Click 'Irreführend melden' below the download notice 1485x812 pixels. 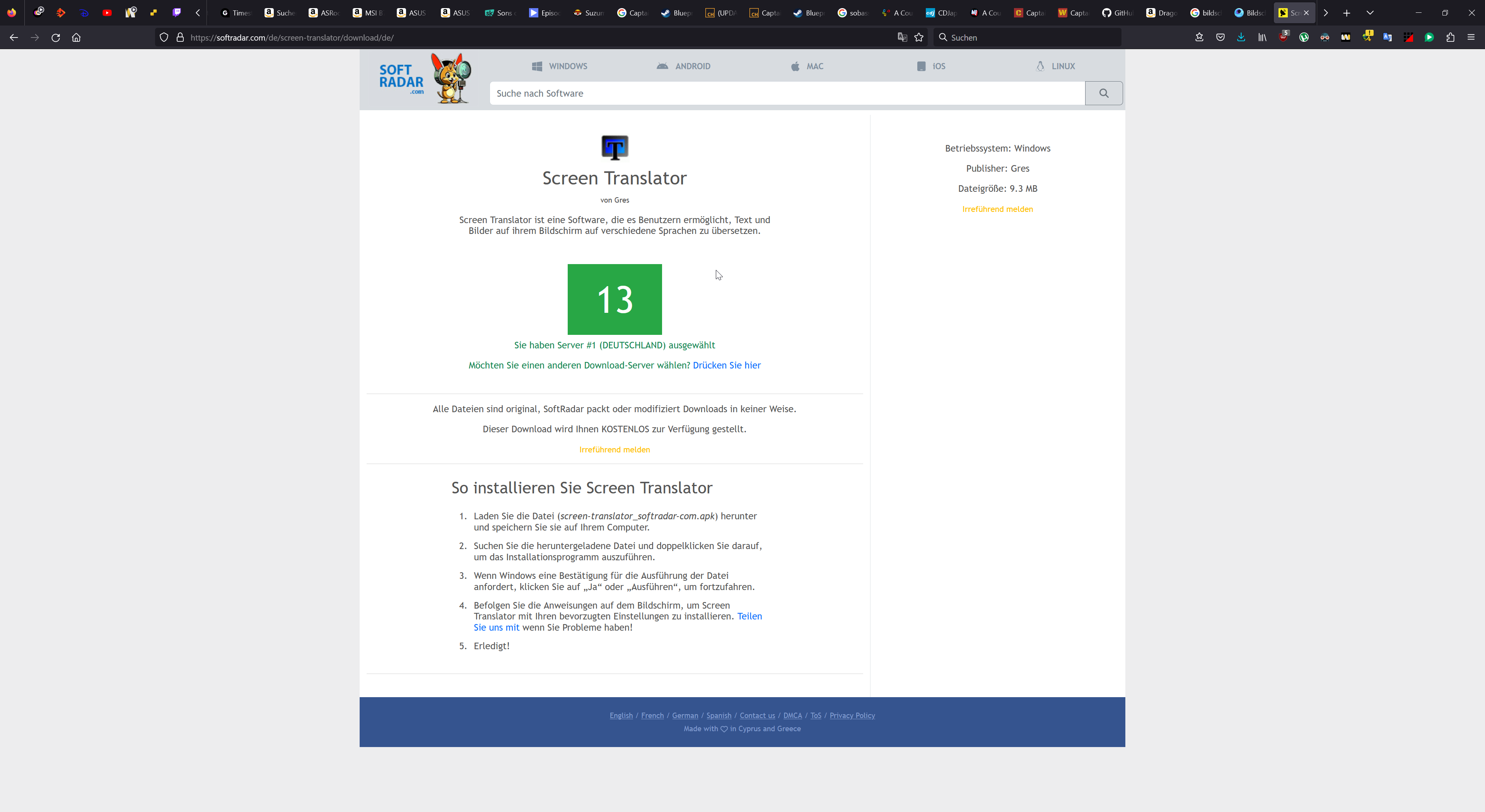pos(614,450)
